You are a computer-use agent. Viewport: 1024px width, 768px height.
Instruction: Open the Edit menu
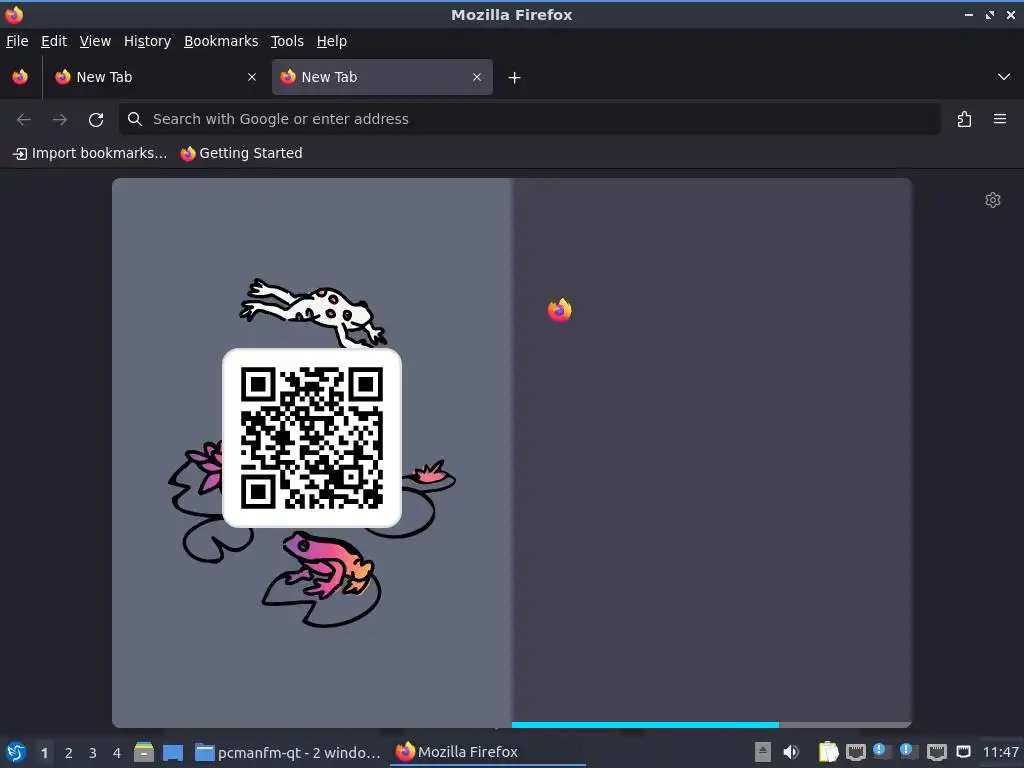tap(54, 41)
